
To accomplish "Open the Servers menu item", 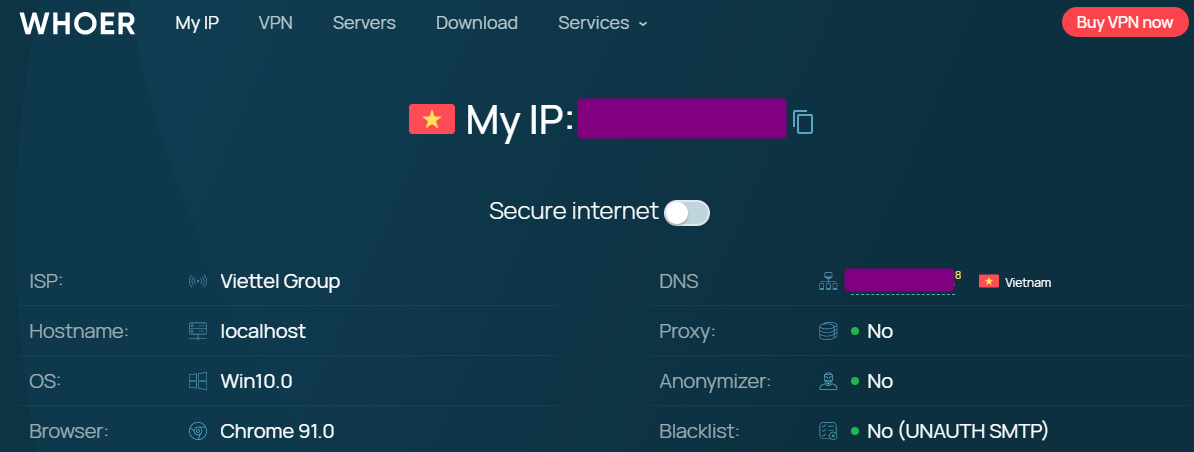I will [364, 23].
